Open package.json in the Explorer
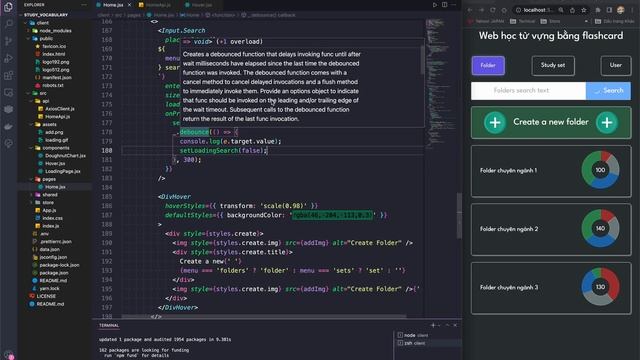The width and height of the screenshot is (640, 360). 54,273
